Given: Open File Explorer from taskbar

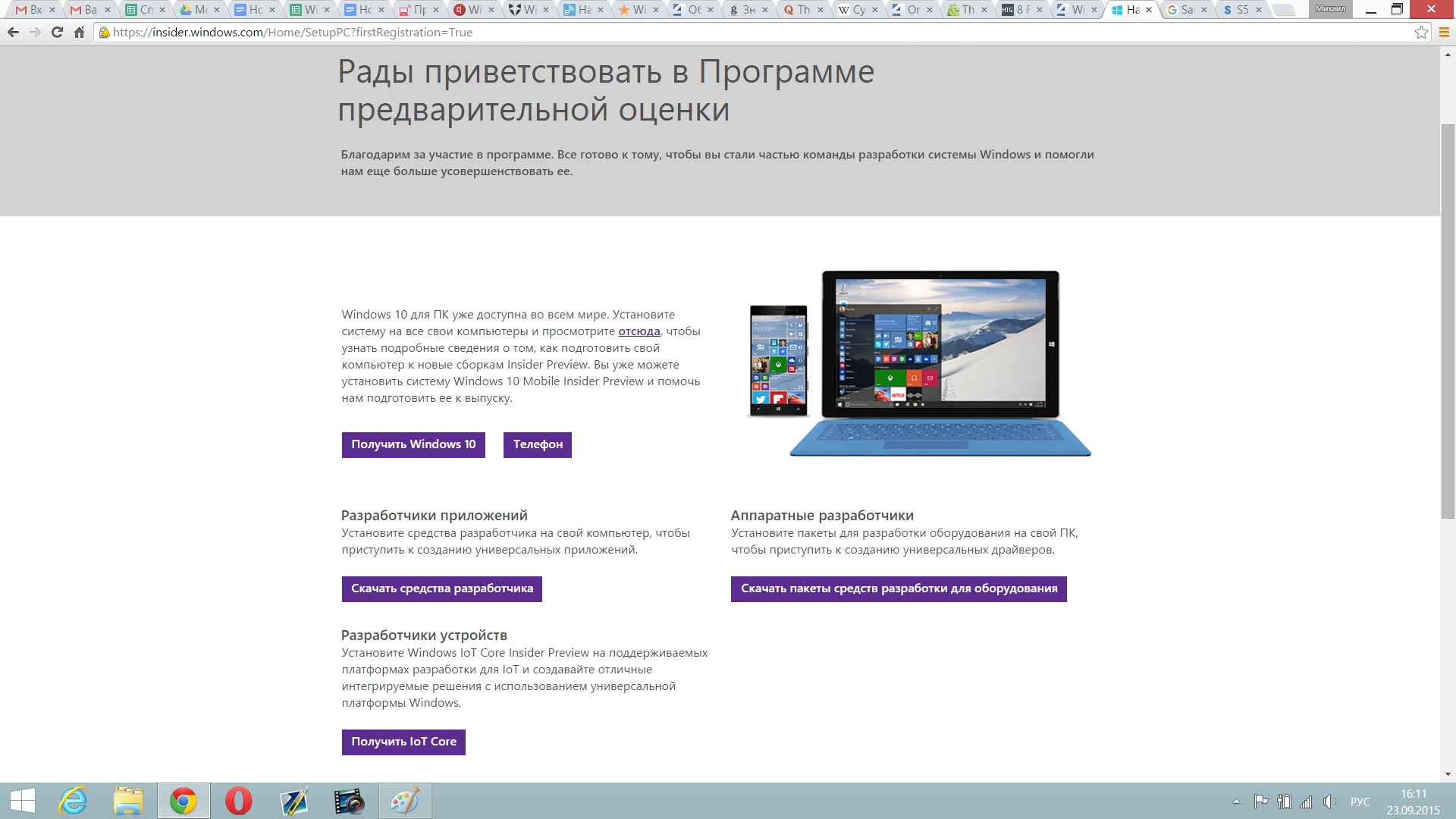Looking at the screenshot, I should click(128, 801).
